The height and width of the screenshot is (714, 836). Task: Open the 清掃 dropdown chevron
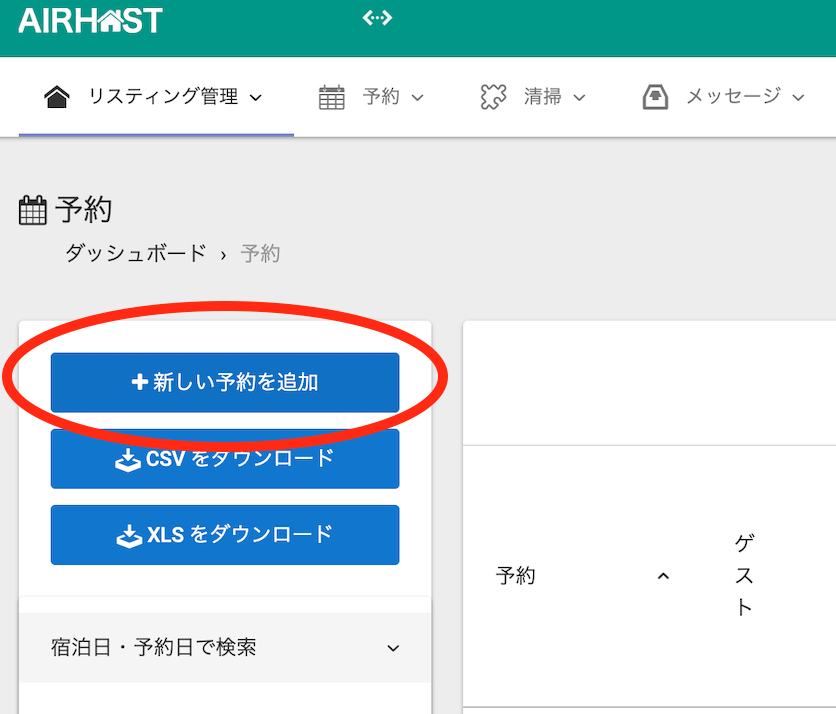coord(579,98)
